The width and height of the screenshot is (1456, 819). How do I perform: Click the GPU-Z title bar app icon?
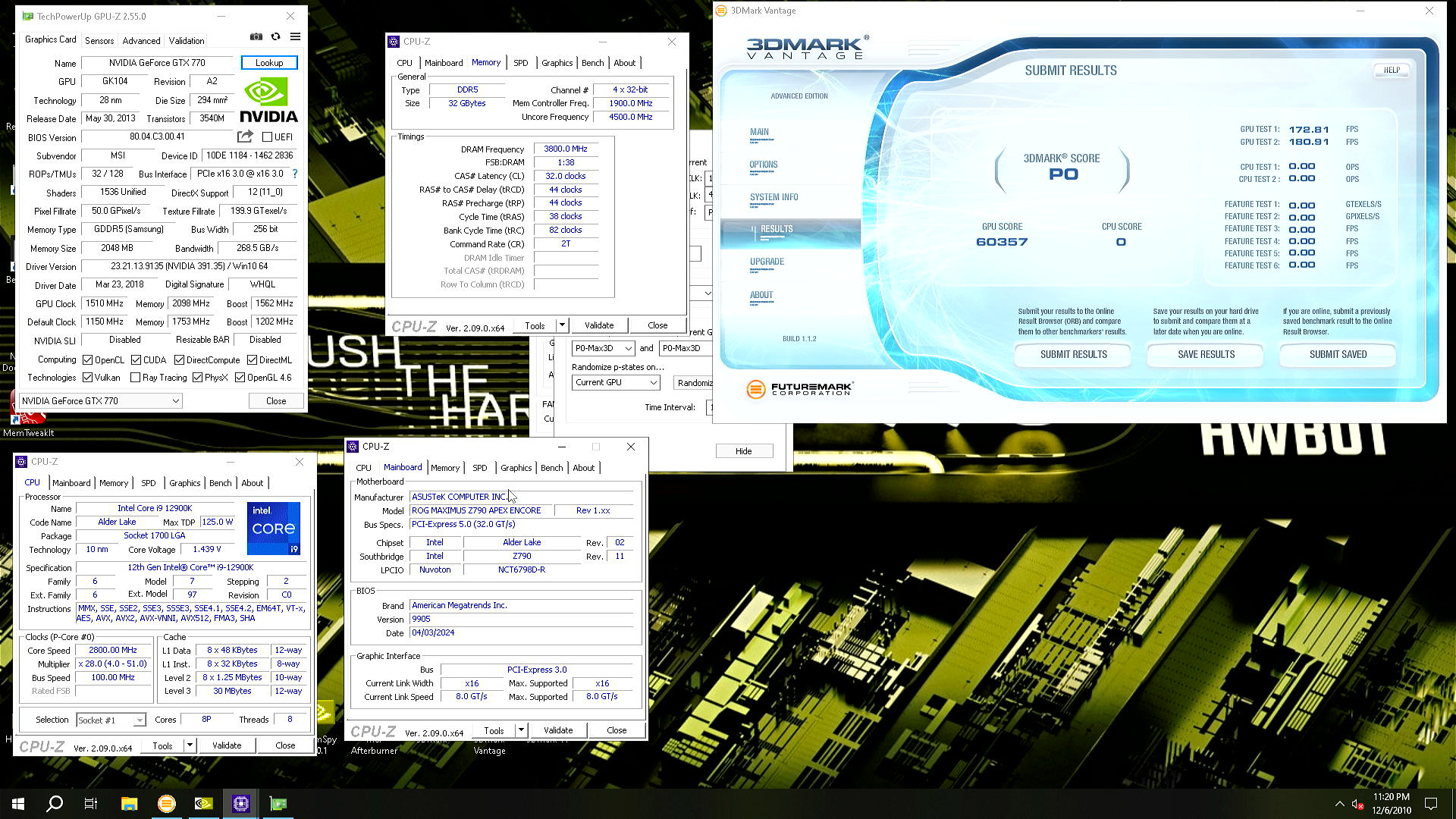pos(28,16)
